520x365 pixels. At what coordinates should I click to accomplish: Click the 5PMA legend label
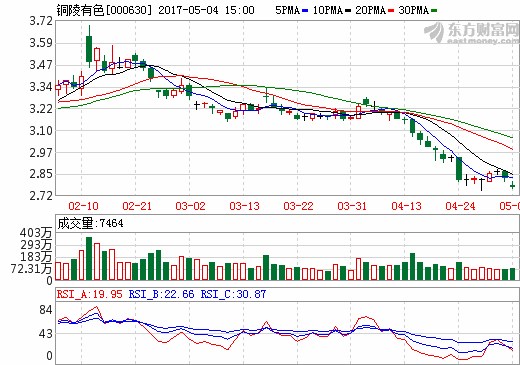[x=287, y=10]
